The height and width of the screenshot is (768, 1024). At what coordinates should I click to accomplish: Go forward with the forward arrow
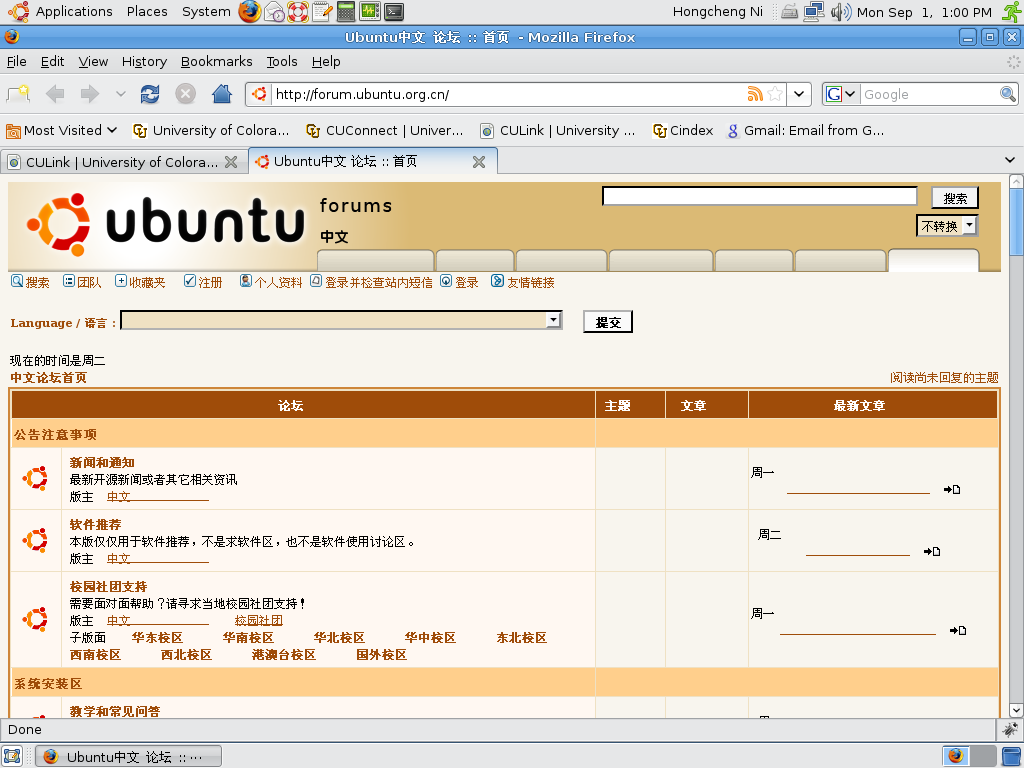pyautogui.click(x=89, y=94)
